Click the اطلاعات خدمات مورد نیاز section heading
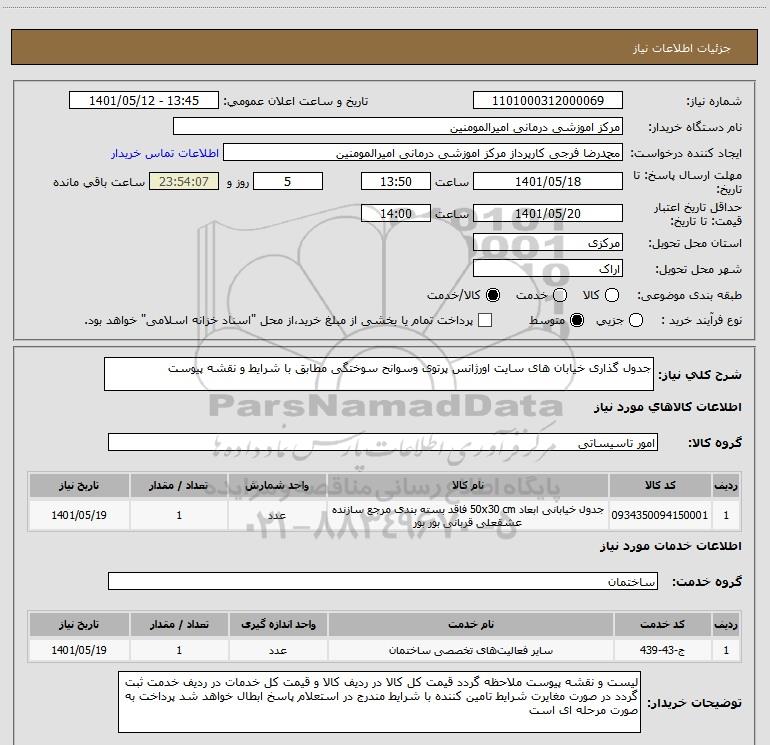The image size is (770, 745). click(670, 546)
